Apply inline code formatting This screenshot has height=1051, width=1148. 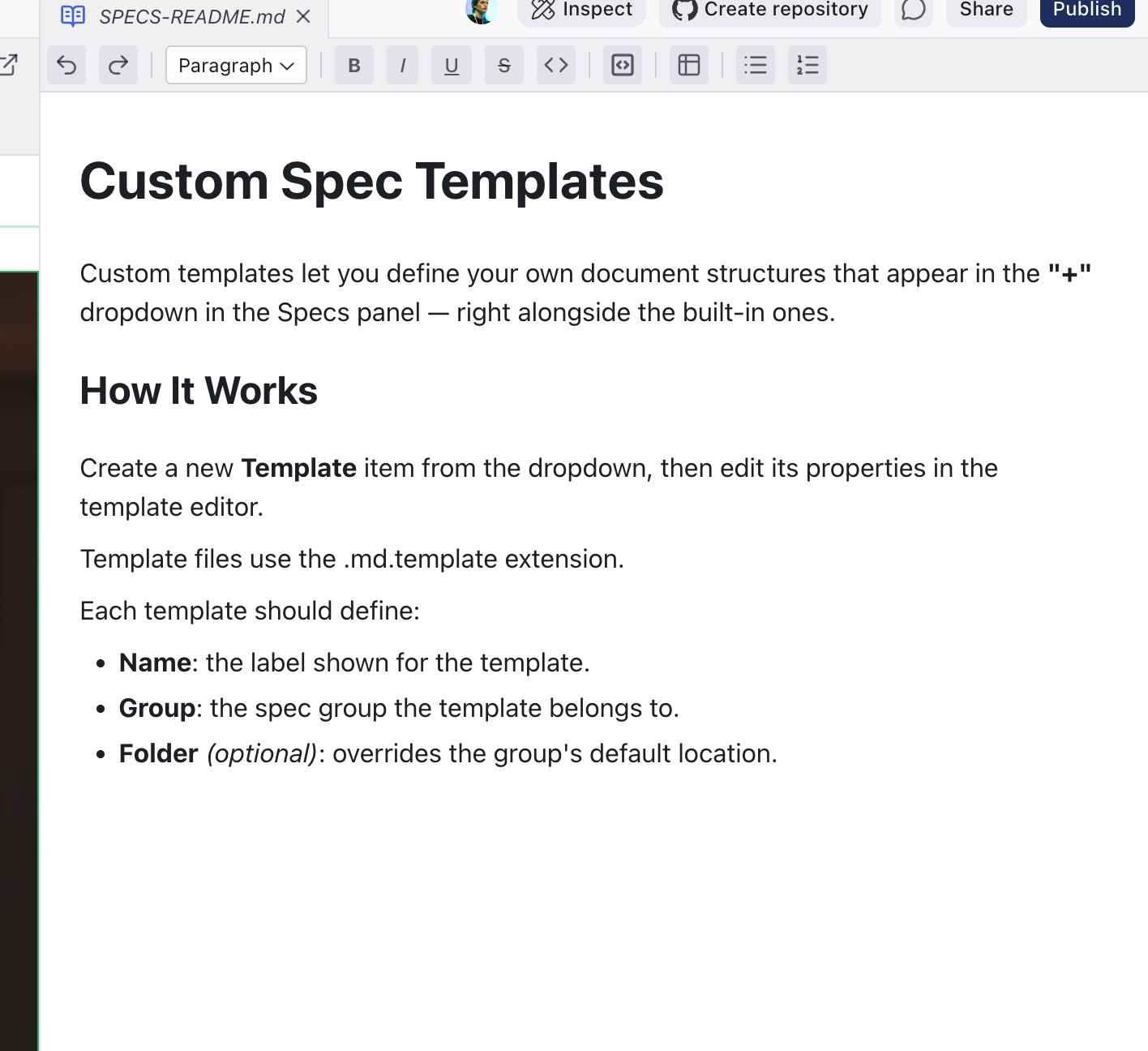click(556, 65)
